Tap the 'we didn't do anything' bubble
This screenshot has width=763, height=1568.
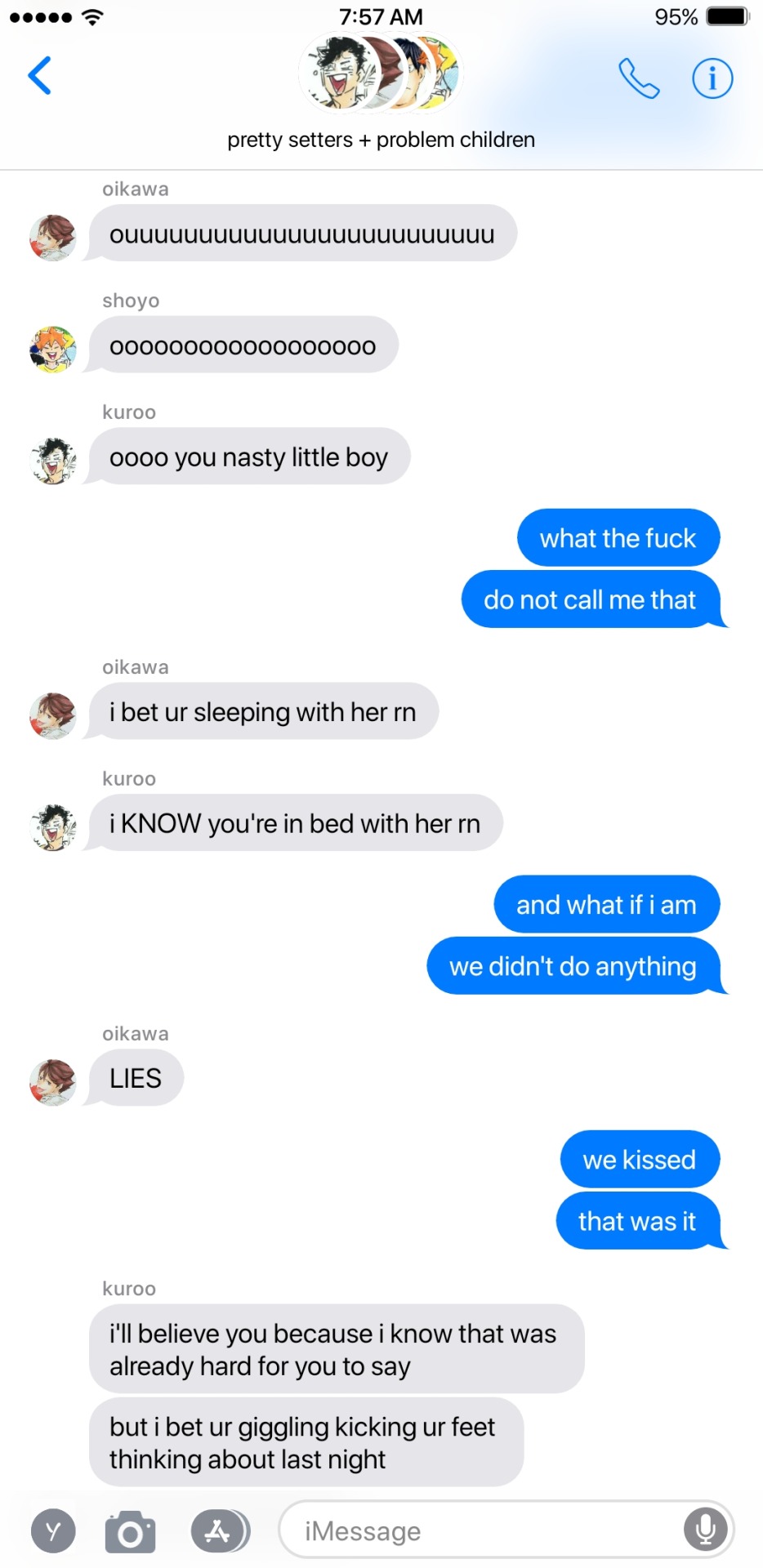(574, 966)
